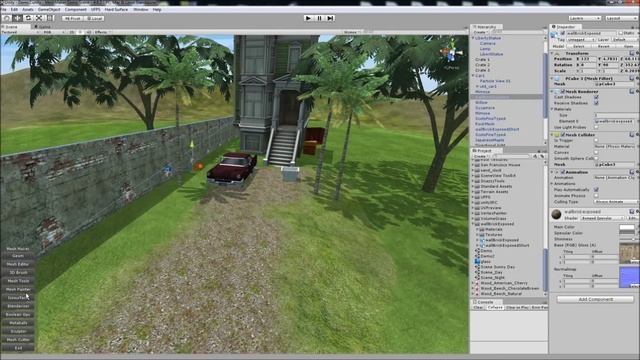Select the Move tool in the toolbar

(x=18, y=18)
